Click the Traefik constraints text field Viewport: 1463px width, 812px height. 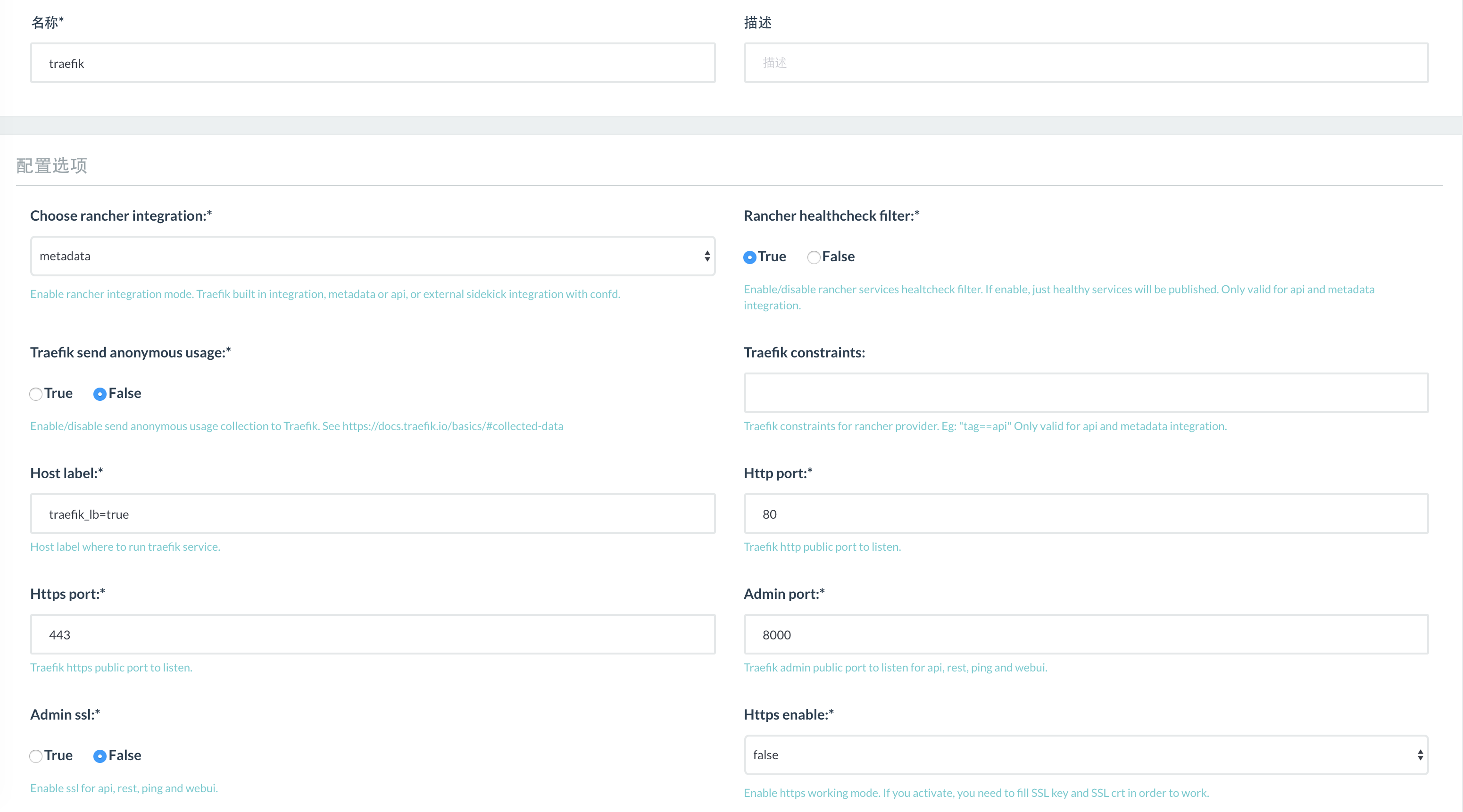pos(1086,393)
